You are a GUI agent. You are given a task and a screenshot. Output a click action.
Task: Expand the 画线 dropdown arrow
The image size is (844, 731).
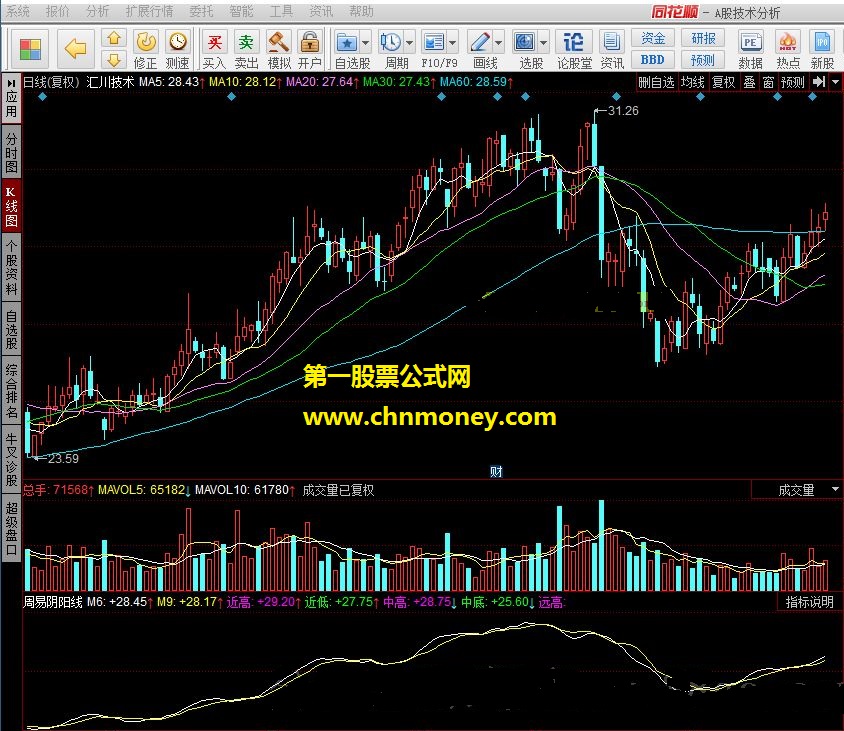(x=498, y=42)
